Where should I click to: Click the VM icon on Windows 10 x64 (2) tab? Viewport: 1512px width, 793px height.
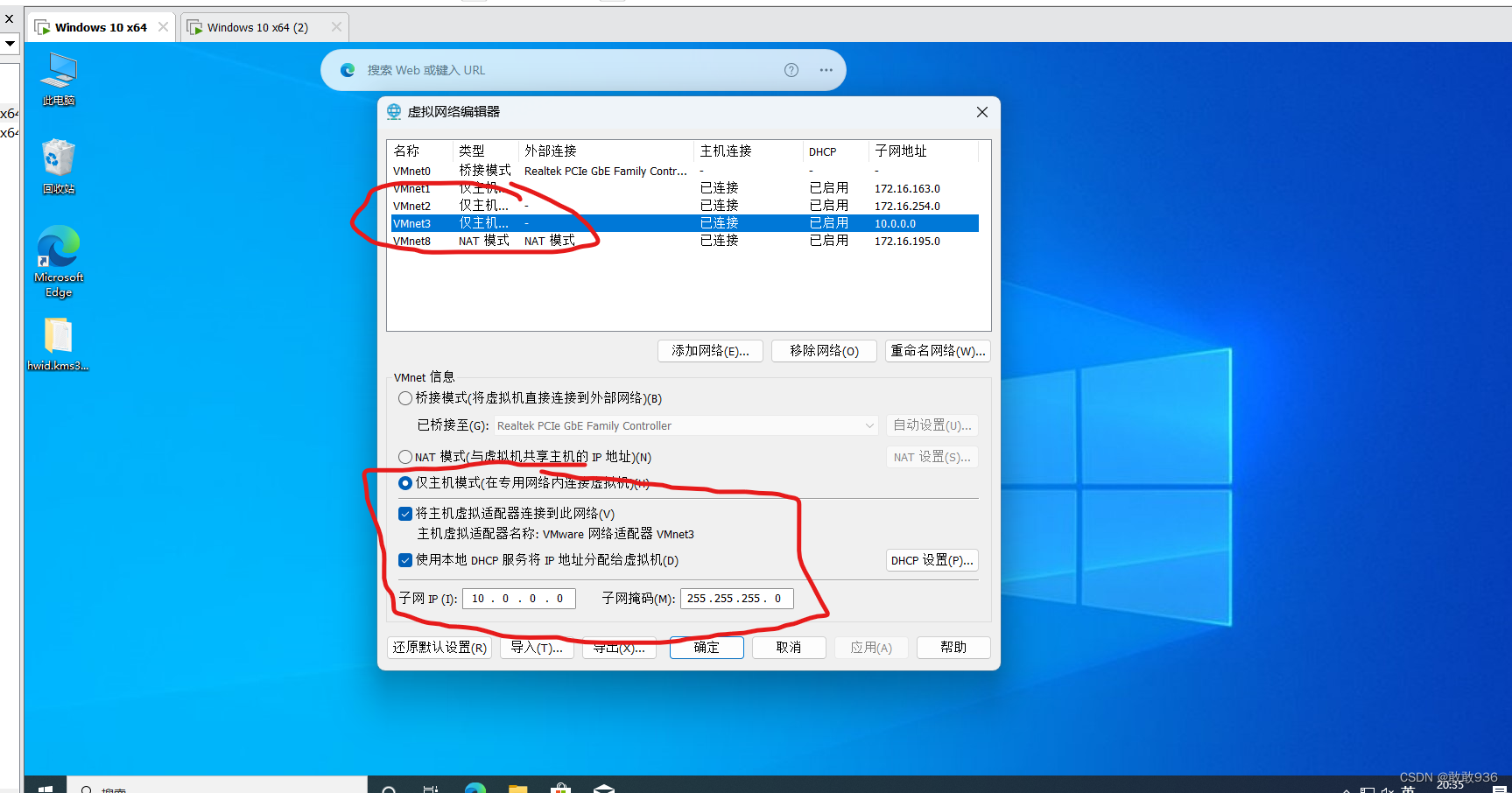click(195, 27)
